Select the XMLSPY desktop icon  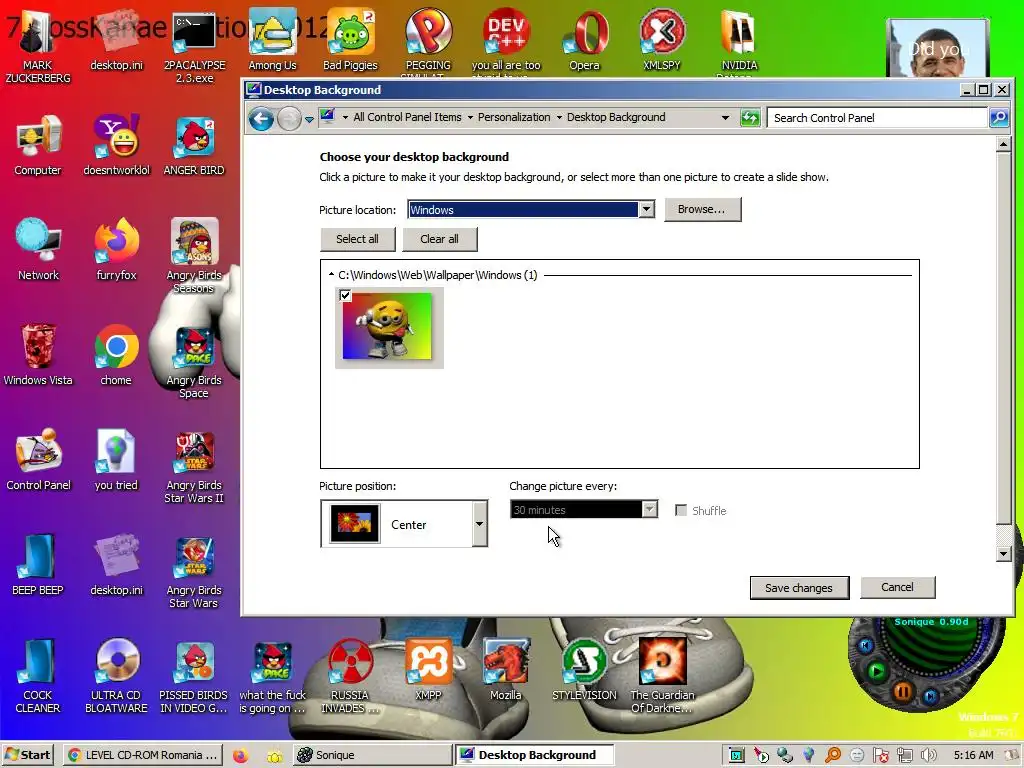(662, 39)
